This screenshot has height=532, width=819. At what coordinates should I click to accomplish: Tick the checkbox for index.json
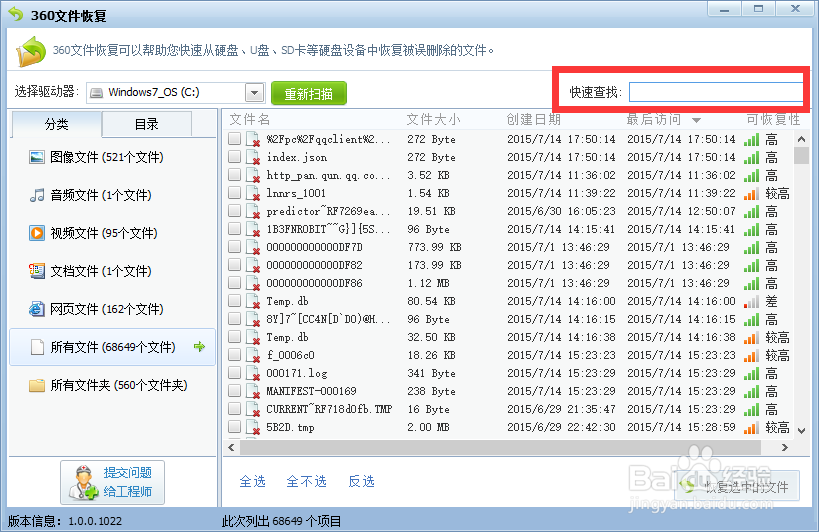[x=235, y=157]
